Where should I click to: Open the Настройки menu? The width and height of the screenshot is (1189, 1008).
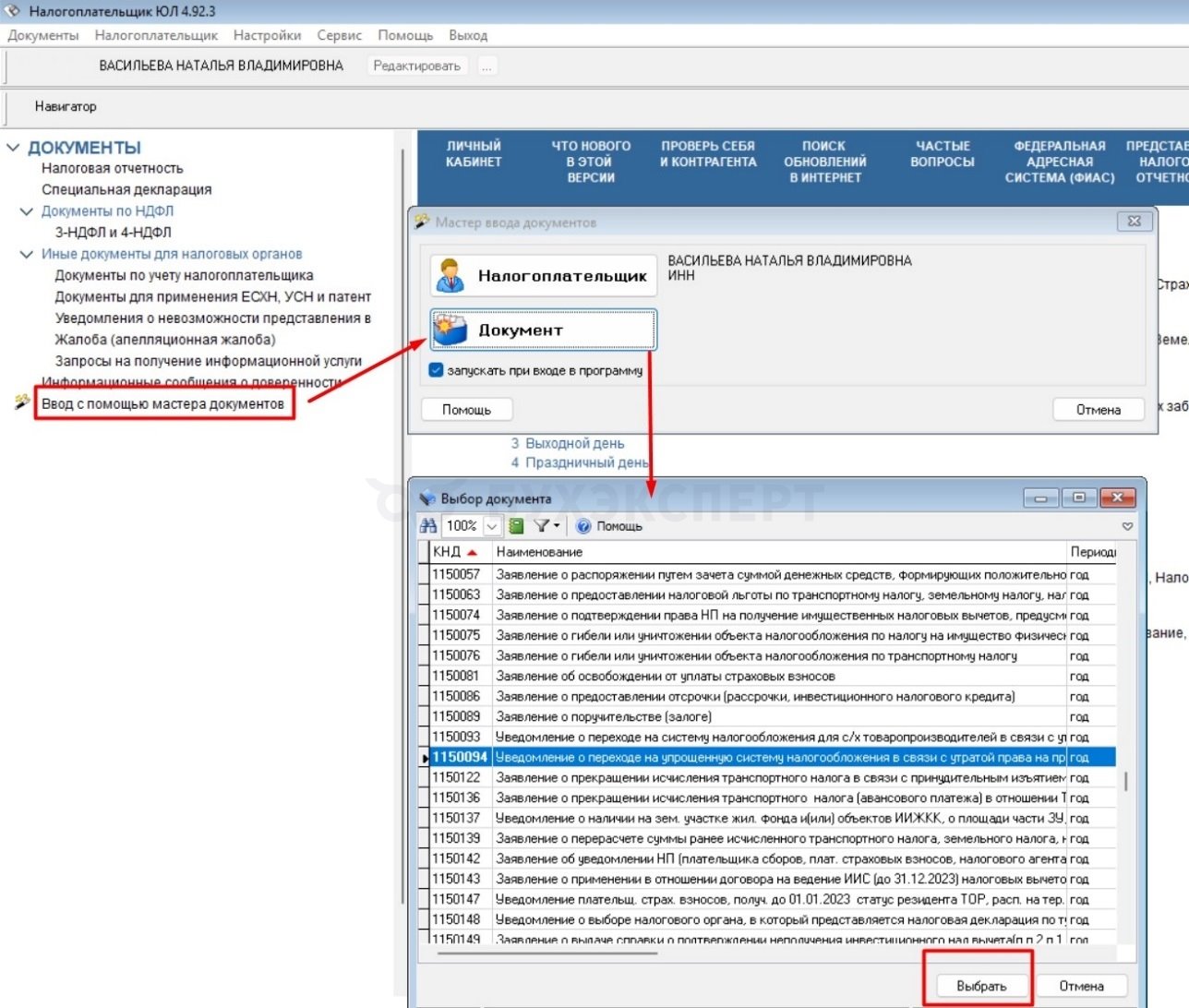coord(268,35)
